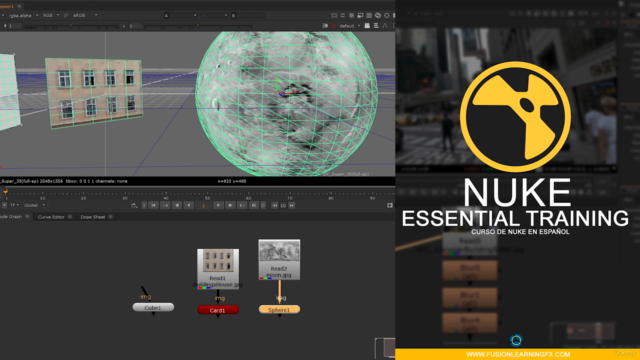This screenshot has height=360, width=640.
Task: Toggle the gamma Y button
Action: tap(124, 26)
